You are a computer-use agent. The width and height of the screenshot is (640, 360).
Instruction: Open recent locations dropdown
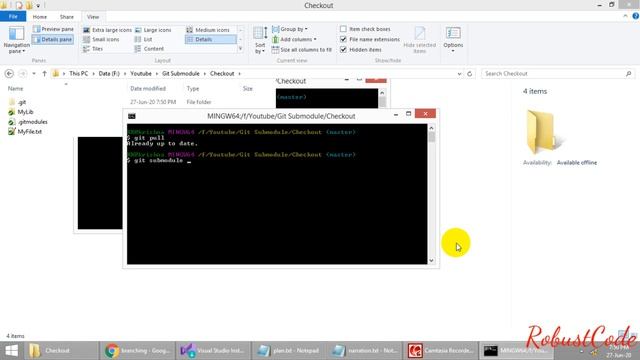click(34, 74)
